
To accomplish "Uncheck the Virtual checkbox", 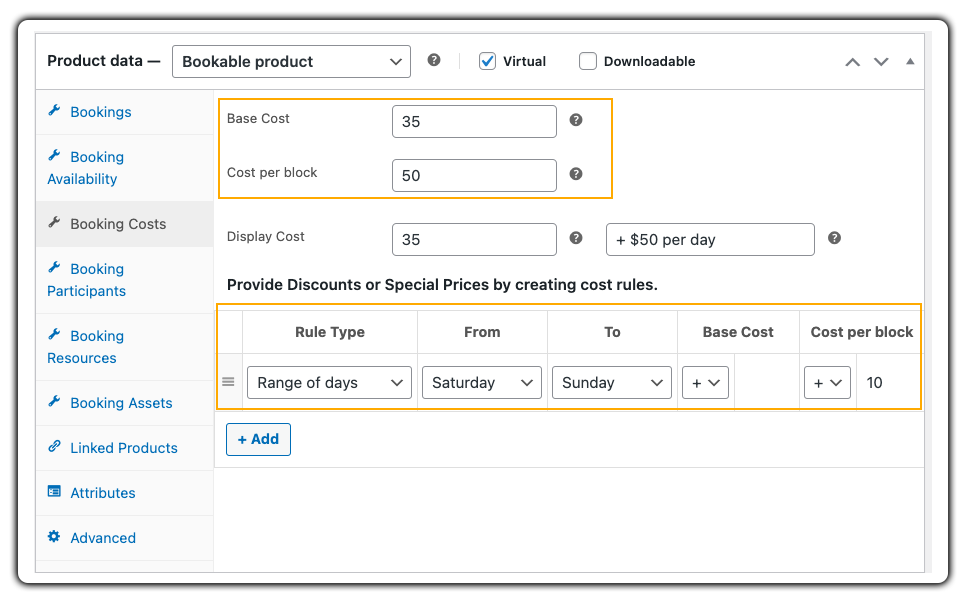I will (487, 62).
